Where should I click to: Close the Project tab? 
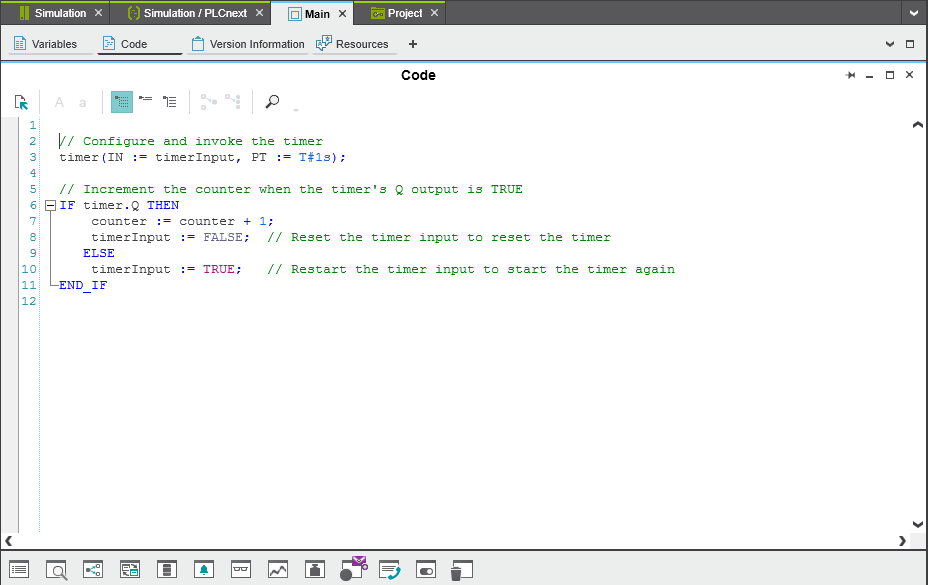434,13
